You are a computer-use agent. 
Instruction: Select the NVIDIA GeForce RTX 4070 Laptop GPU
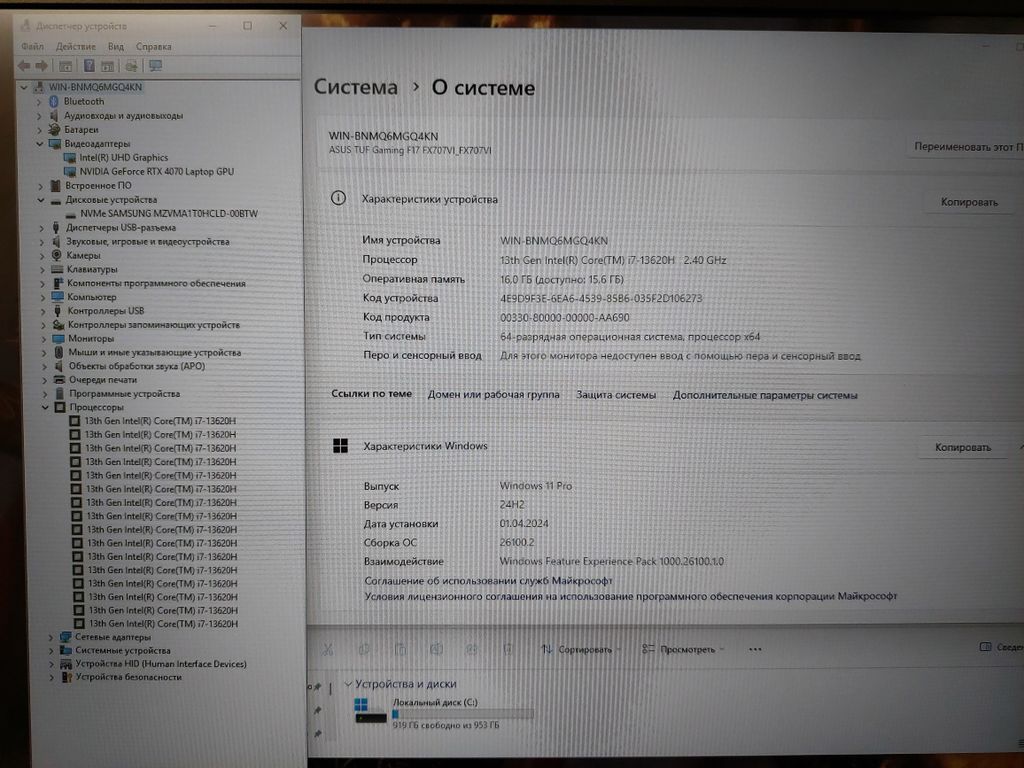pyautogui.click(x=155, y=171)
